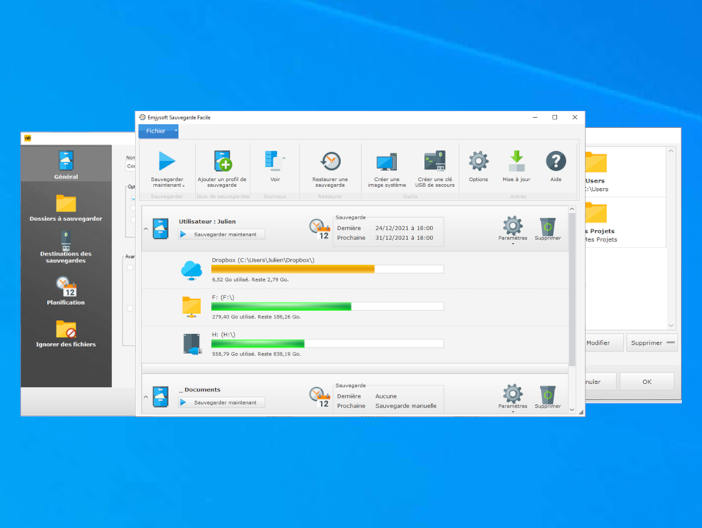Viewport: 702px width, 528px height.
Task: Click the Dropbox usage progress bar
Action: (x=327, y=269)
